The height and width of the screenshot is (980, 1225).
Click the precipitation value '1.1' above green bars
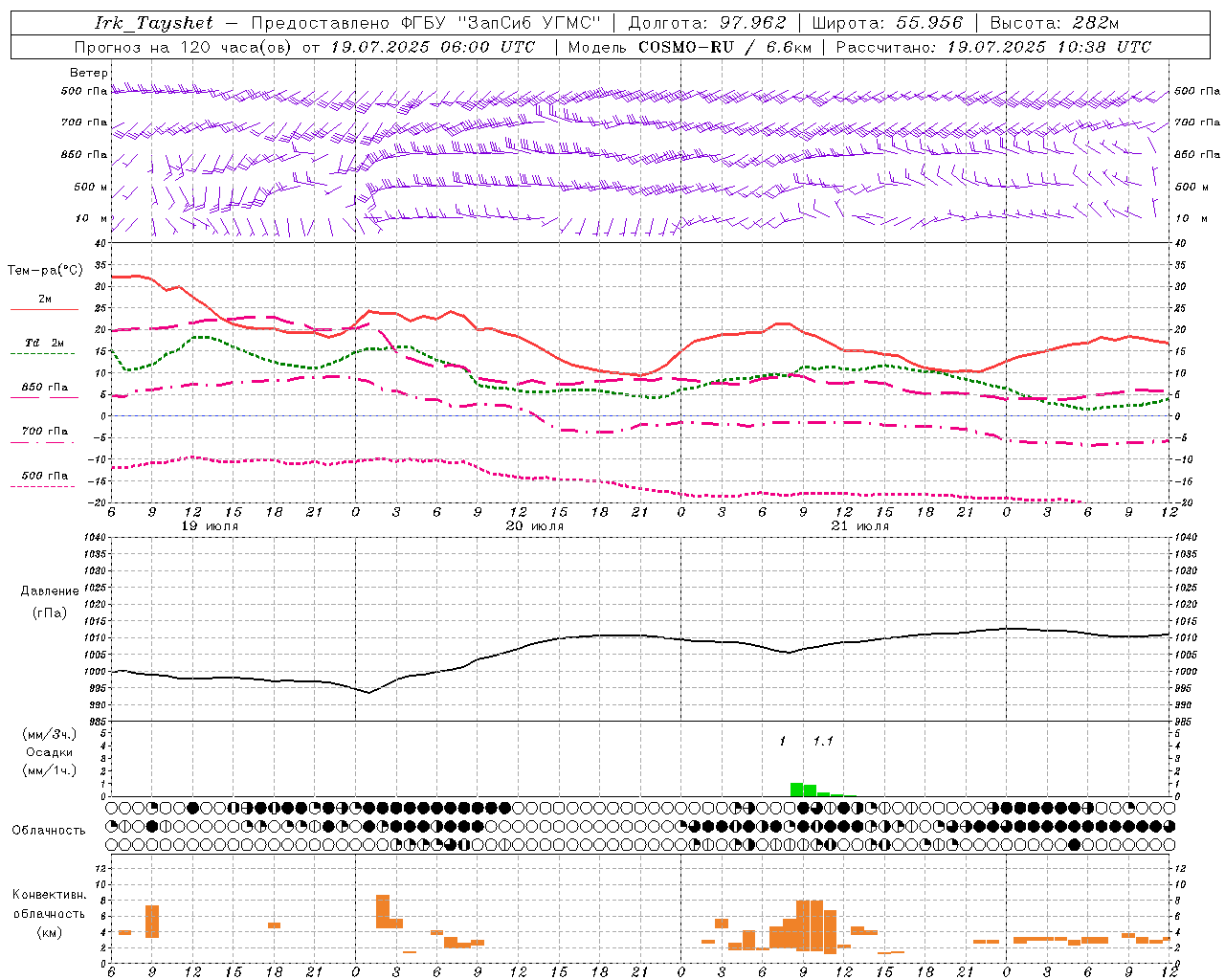823,742
